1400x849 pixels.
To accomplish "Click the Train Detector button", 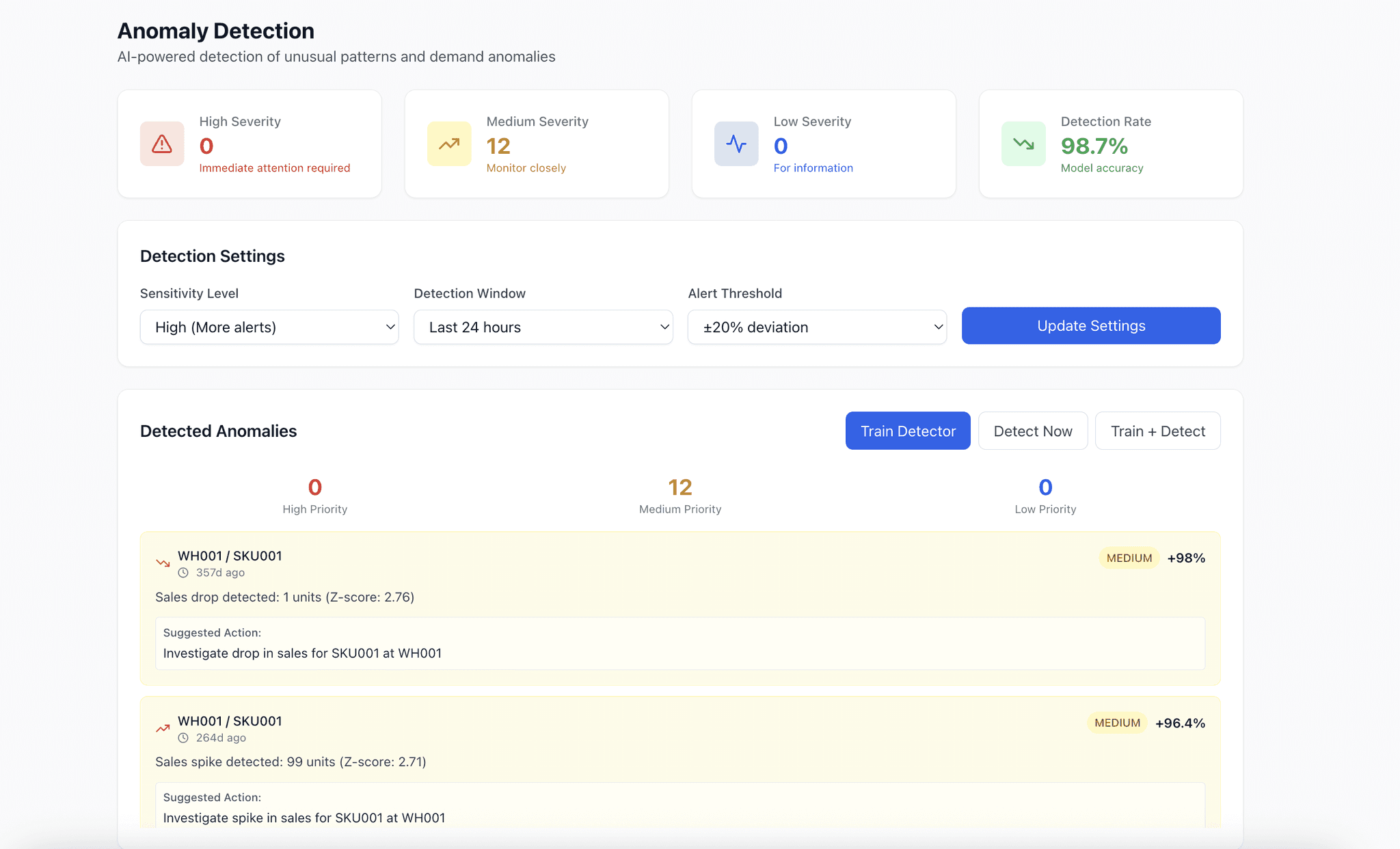I will (908, 431).
